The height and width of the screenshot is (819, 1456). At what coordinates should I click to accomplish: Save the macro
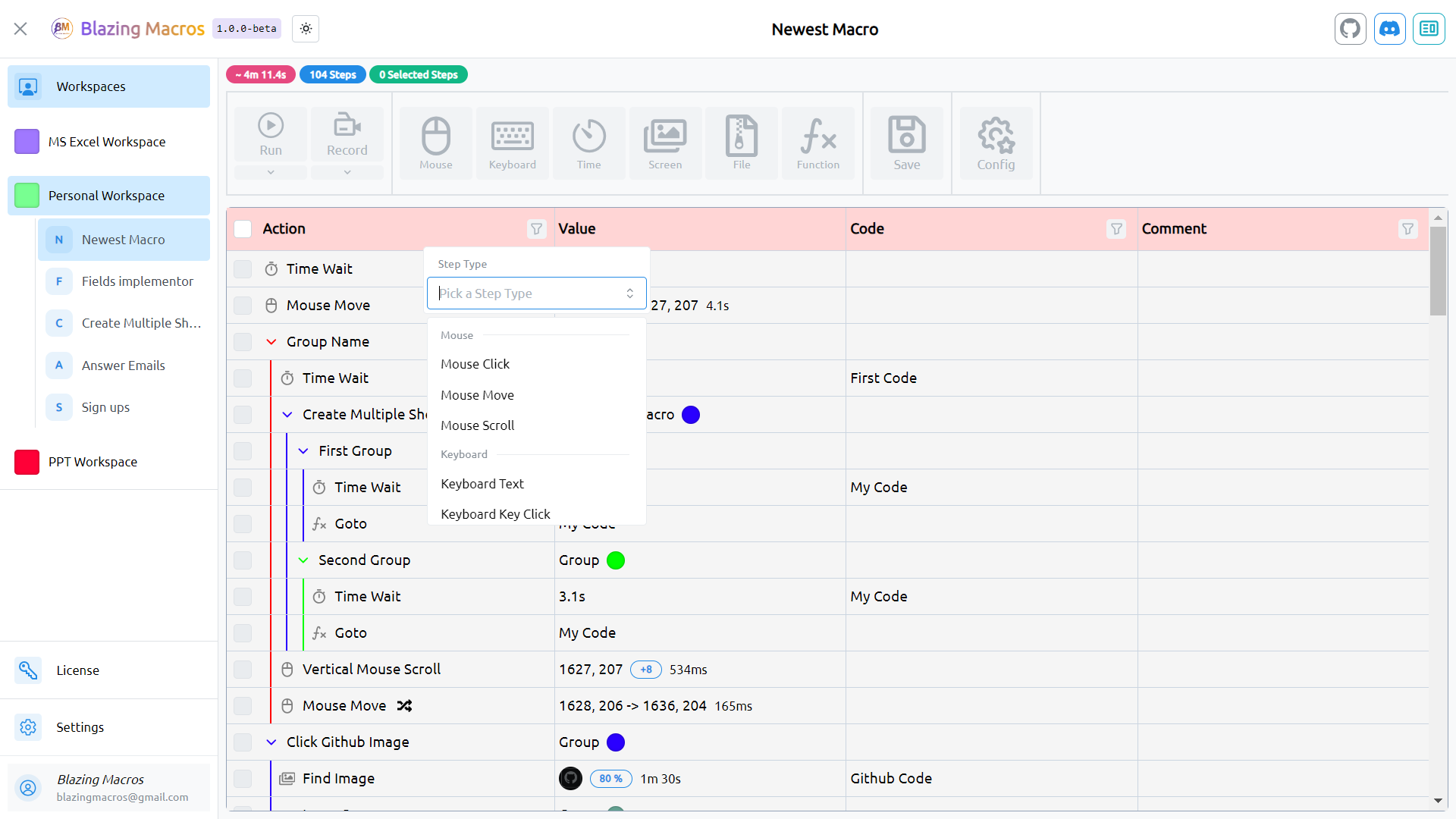(x=907, y=143)
